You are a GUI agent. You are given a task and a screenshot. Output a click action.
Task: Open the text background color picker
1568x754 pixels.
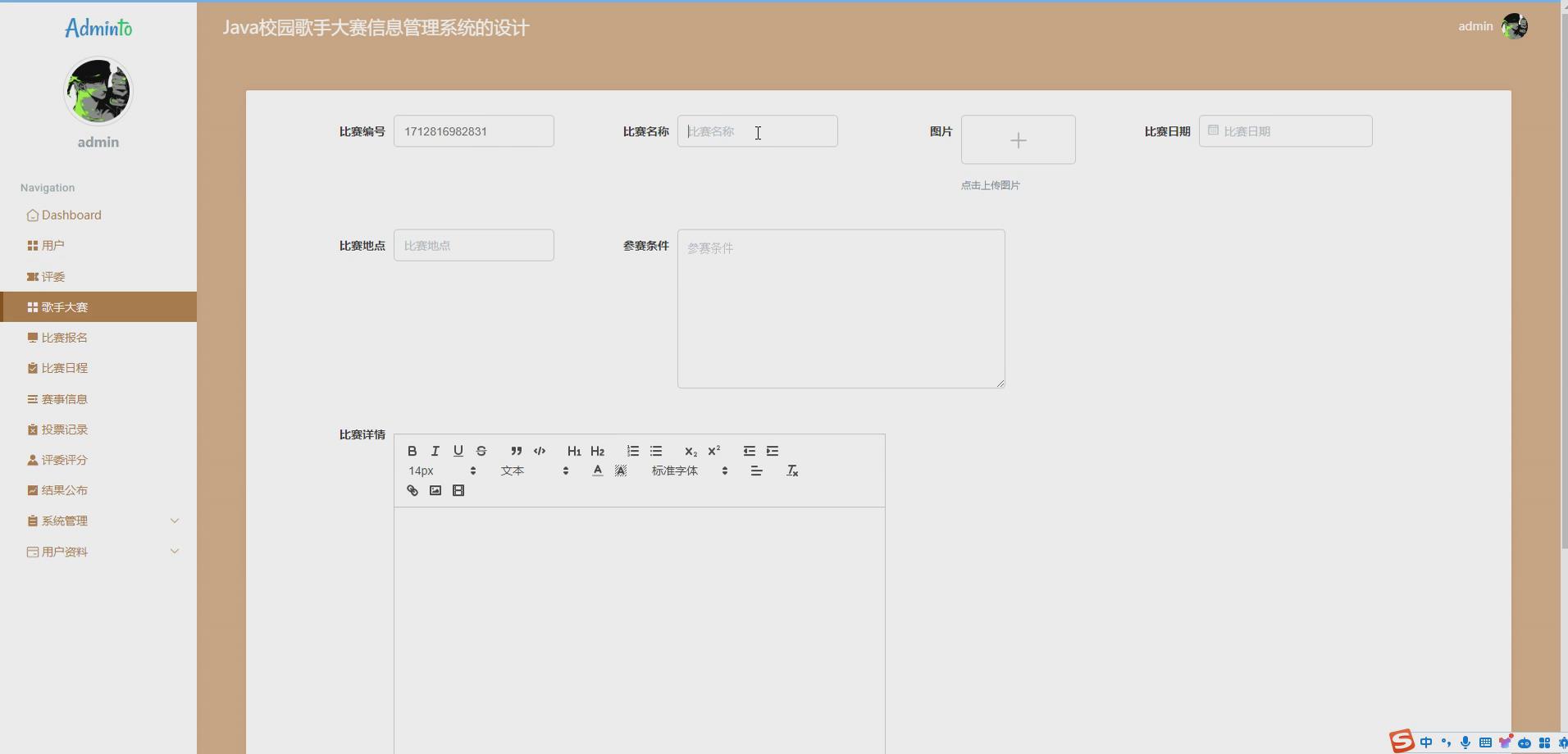pyautogui.click(x=621, y=470)
